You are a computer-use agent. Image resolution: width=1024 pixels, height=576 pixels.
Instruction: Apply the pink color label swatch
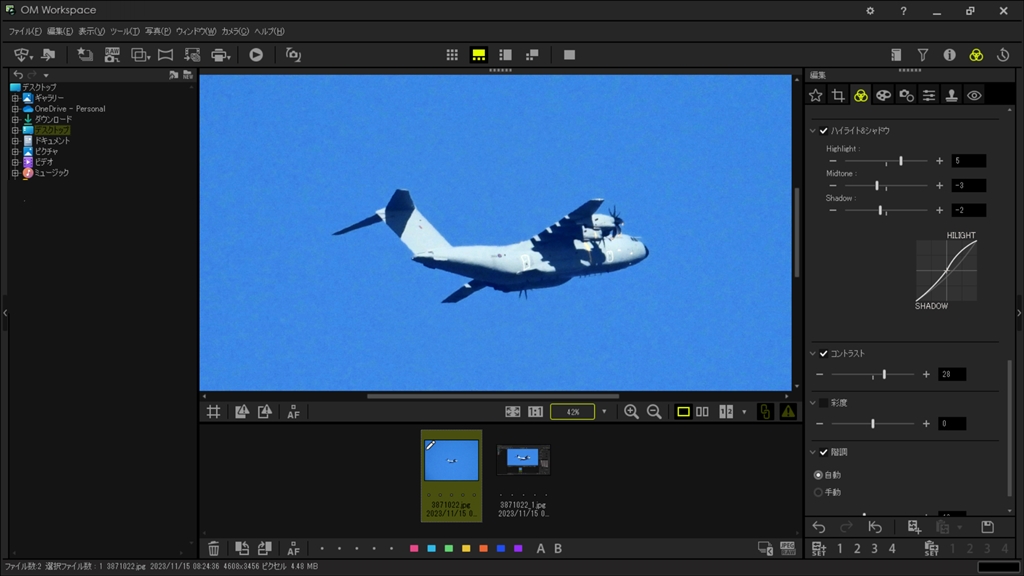pyautogui.click(x=413, y=549)
